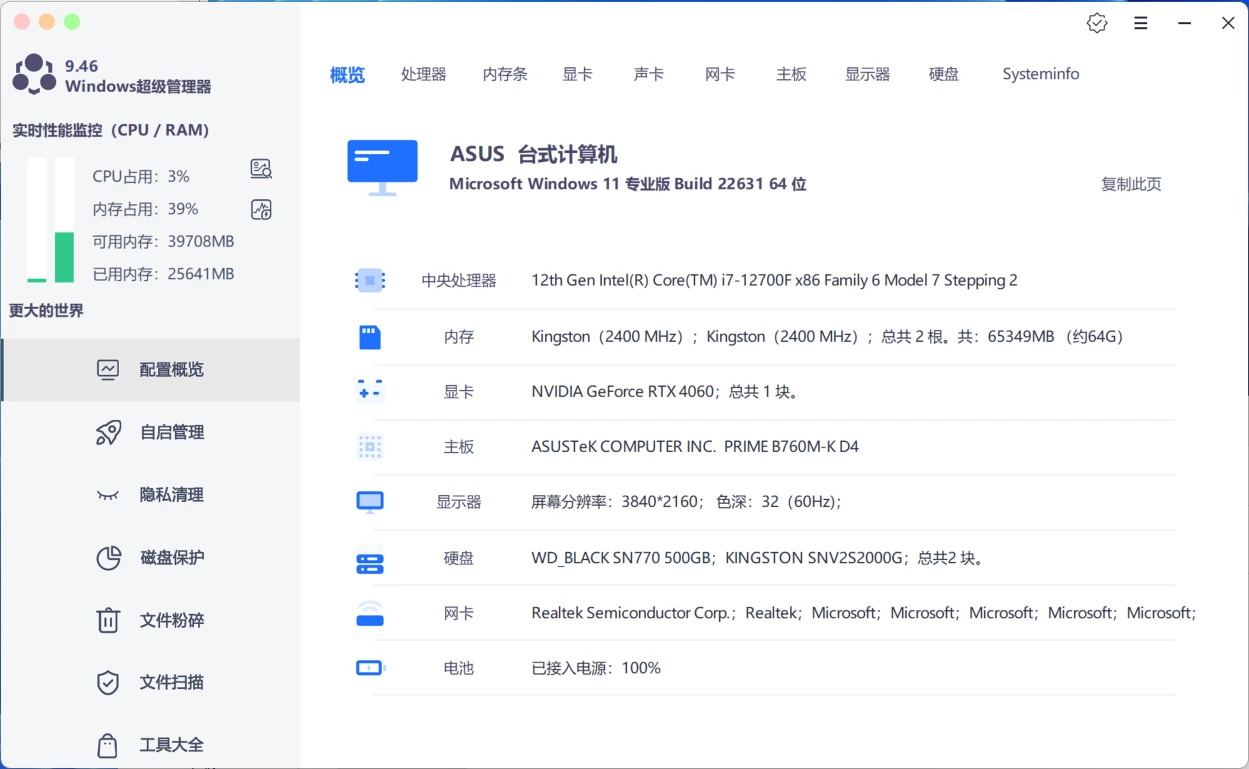Switch to the 内存条 tab
This screenshot has height=769, width=1249.
coord(505,74)
